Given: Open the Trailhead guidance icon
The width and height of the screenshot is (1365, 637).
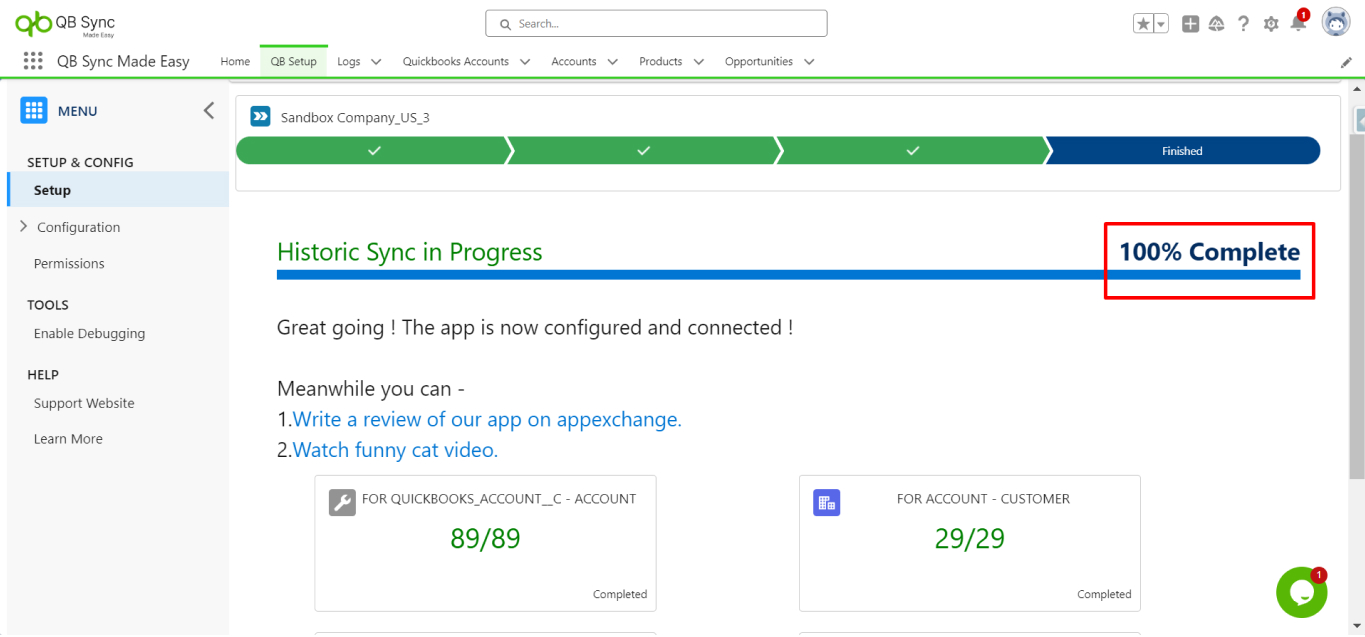Looking at the screenshot, I should (x=1217, y=24).
